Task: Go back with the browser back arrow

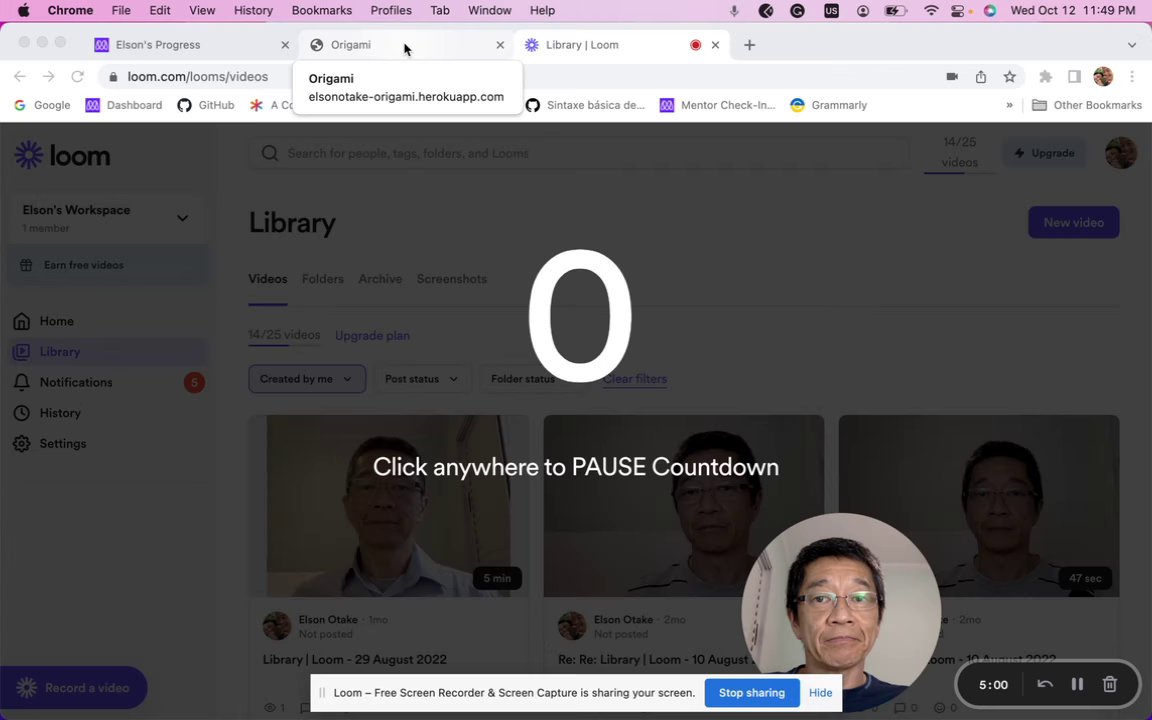Action: 20,76
